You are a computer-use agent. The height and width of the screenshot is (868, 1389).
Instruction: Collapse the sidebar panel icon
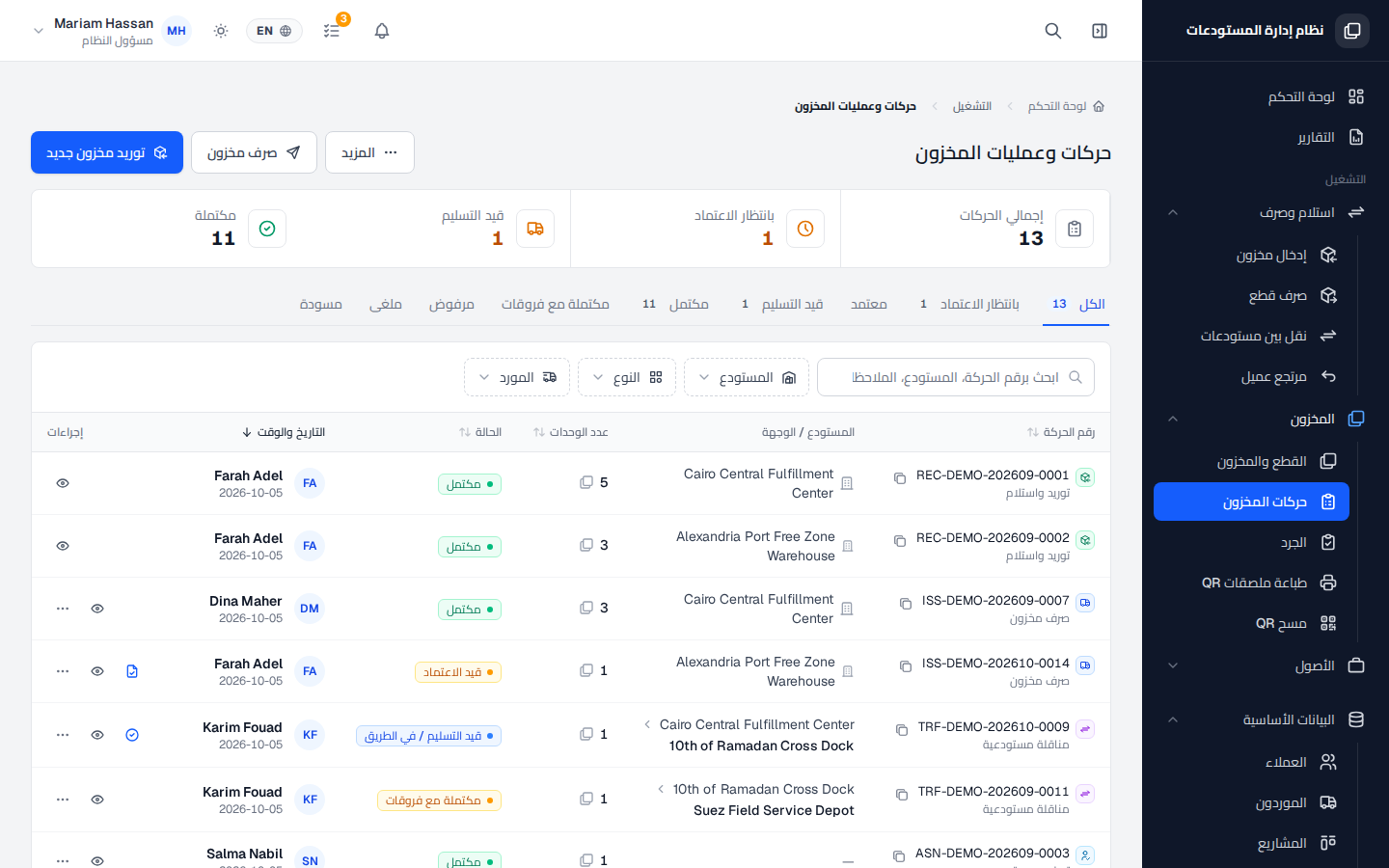1100,31
